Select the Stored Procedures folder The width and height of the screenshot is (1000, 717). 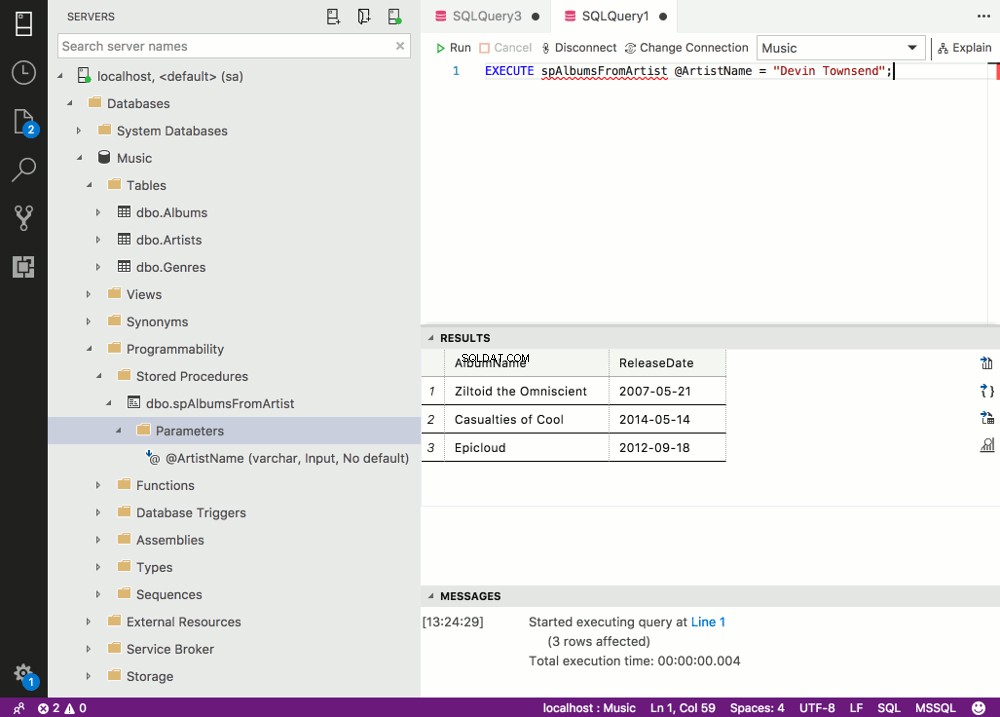click(192, 376)
